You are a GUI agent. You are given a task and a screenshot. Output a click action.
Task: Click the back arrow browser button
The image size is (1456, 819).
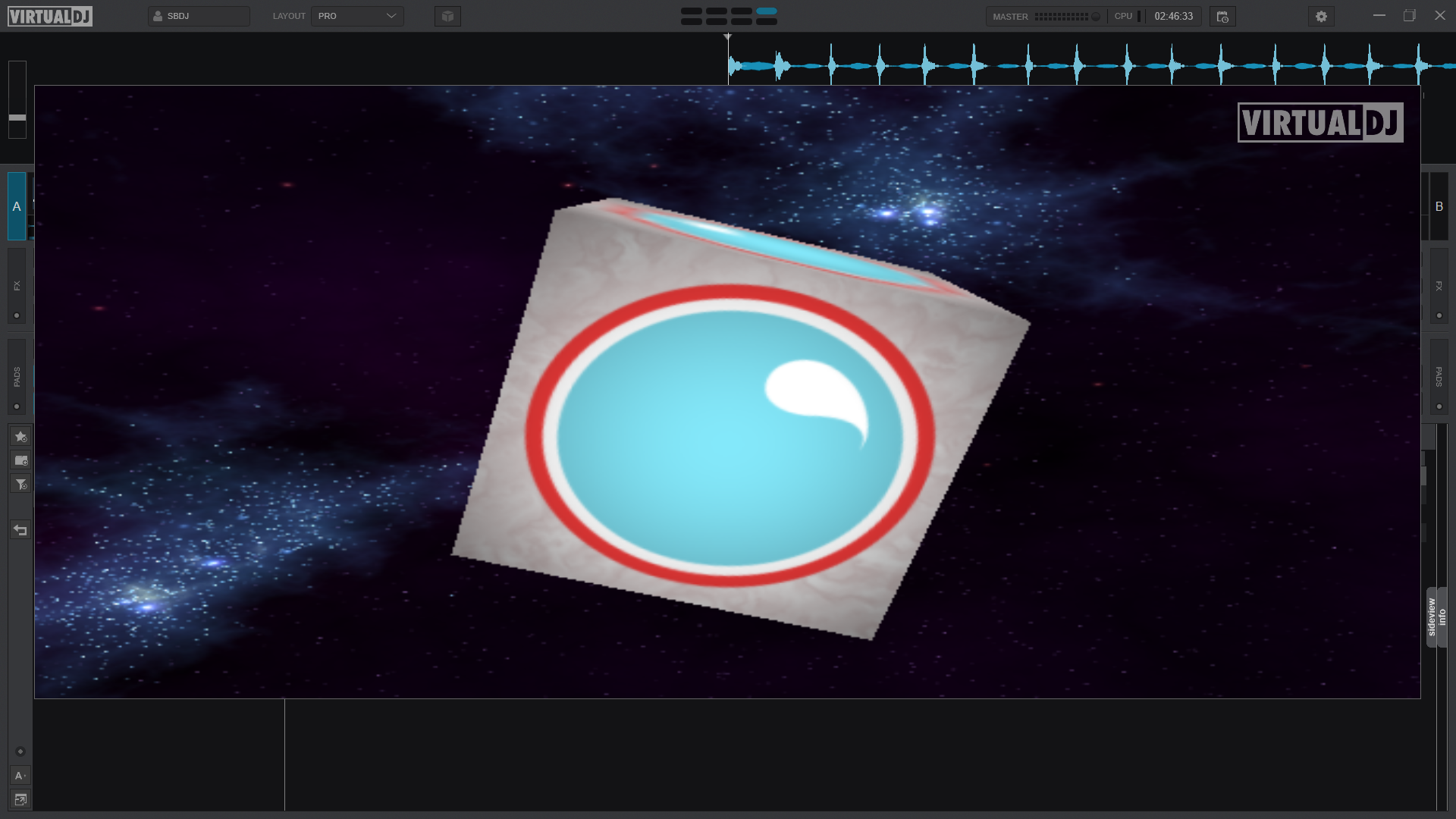point(20,530)
